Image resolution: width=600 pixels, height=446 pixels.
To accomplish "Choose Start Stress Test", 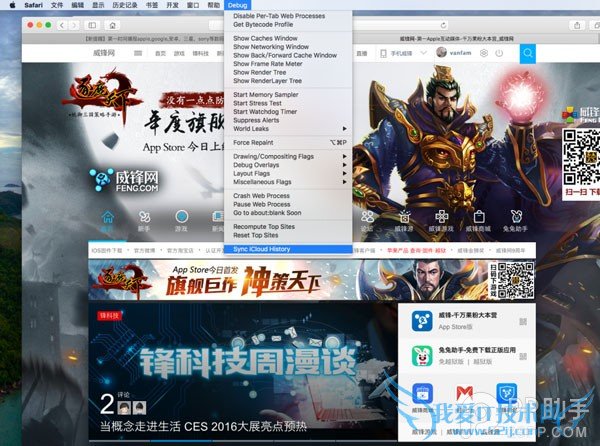I will [x=288, y=103].
